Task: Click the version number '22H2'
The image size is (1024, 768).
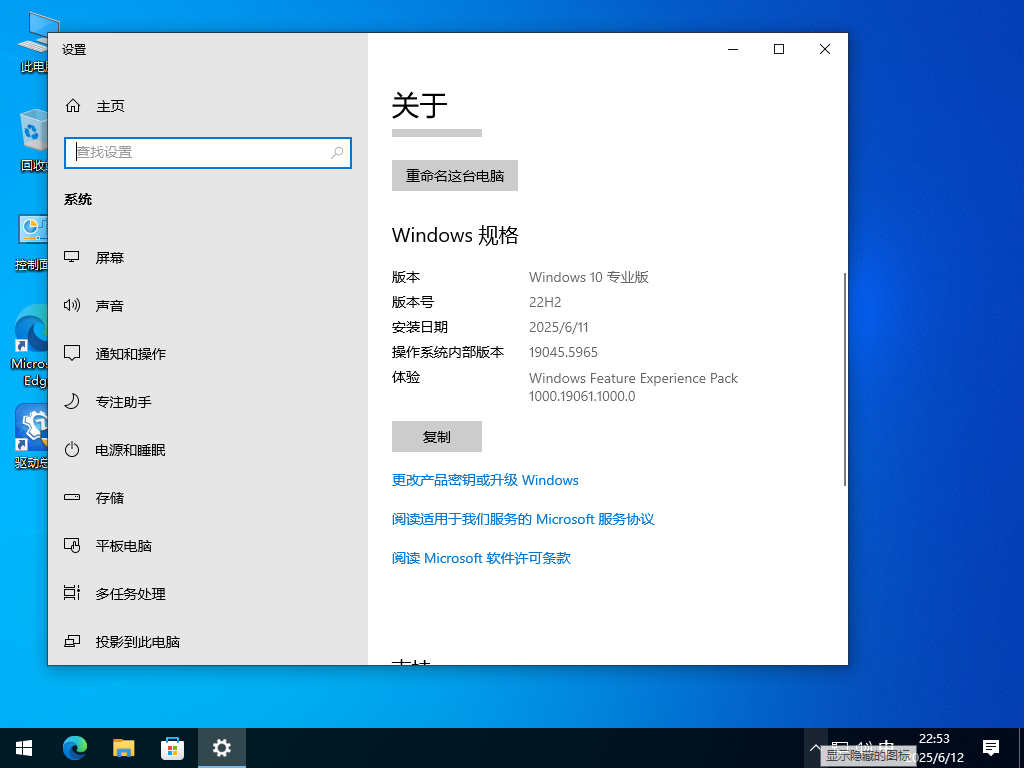Action: coord(545,302)
